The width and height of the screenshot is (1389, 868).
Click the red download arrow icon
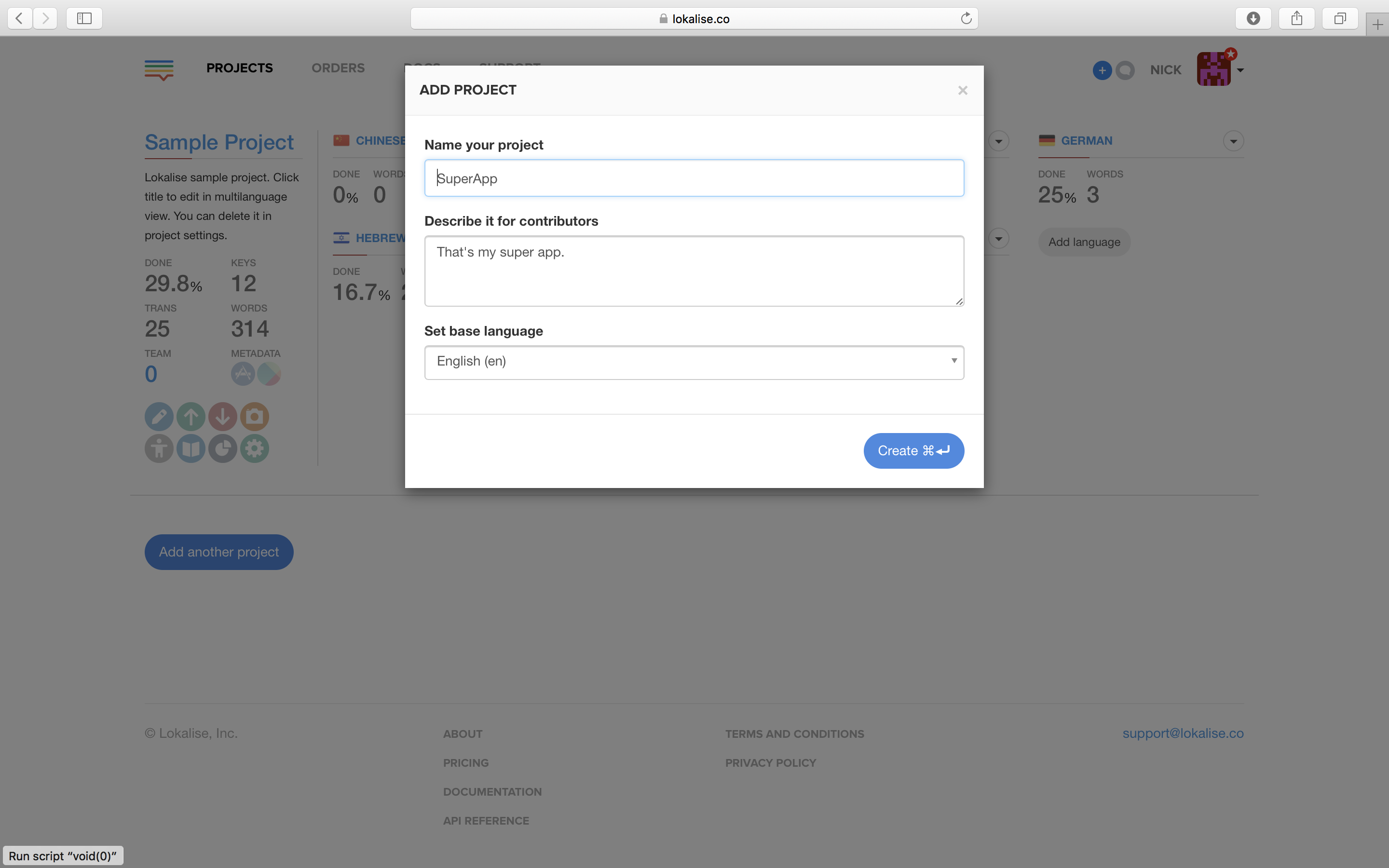223,416
